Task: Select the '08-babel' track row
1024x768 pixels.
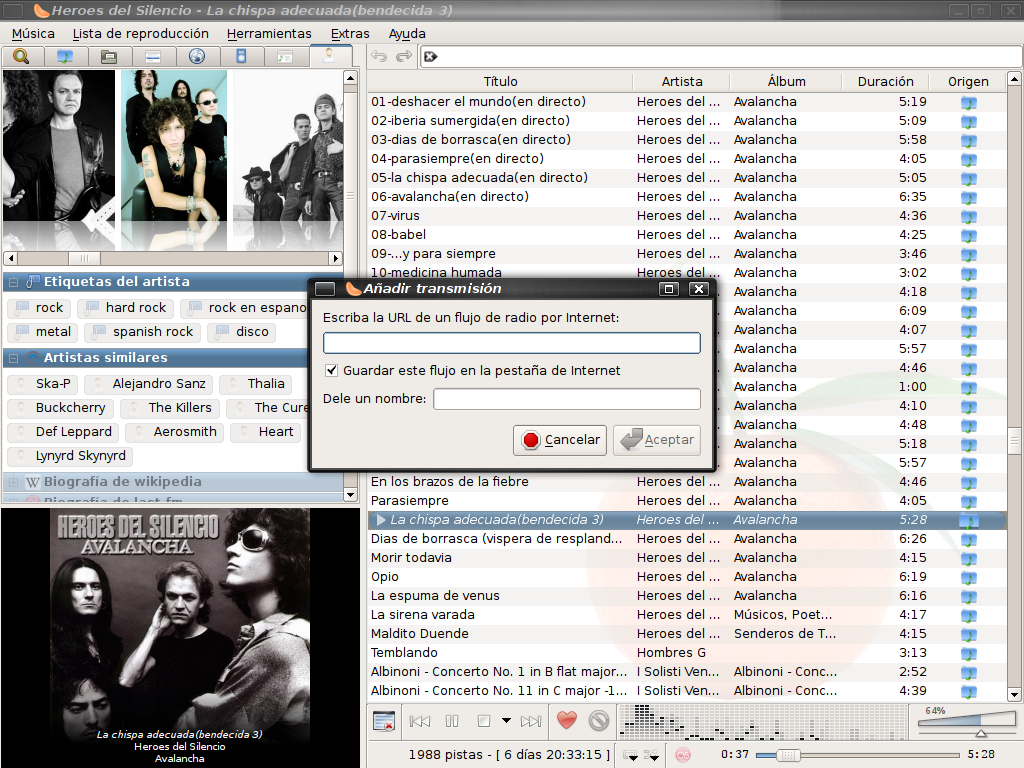Action: 686,235
